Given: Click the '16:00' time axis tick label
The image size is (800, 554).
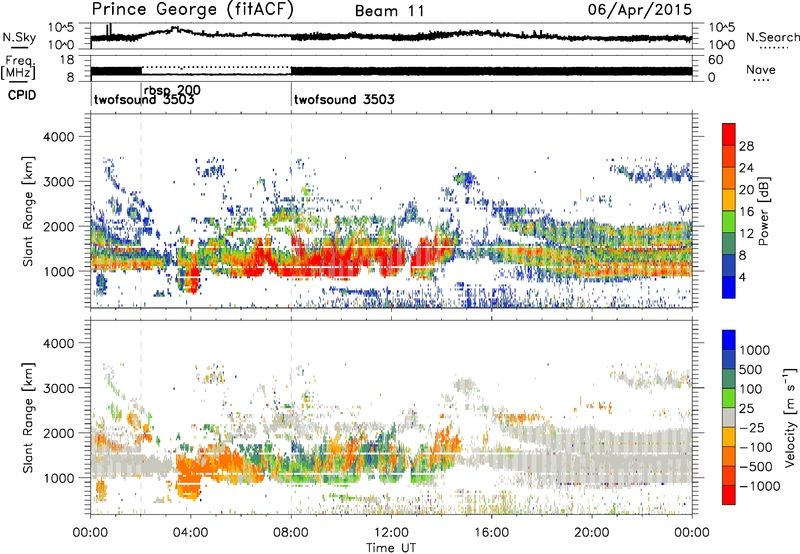Looking at the screenshot, I should (491, 533).
